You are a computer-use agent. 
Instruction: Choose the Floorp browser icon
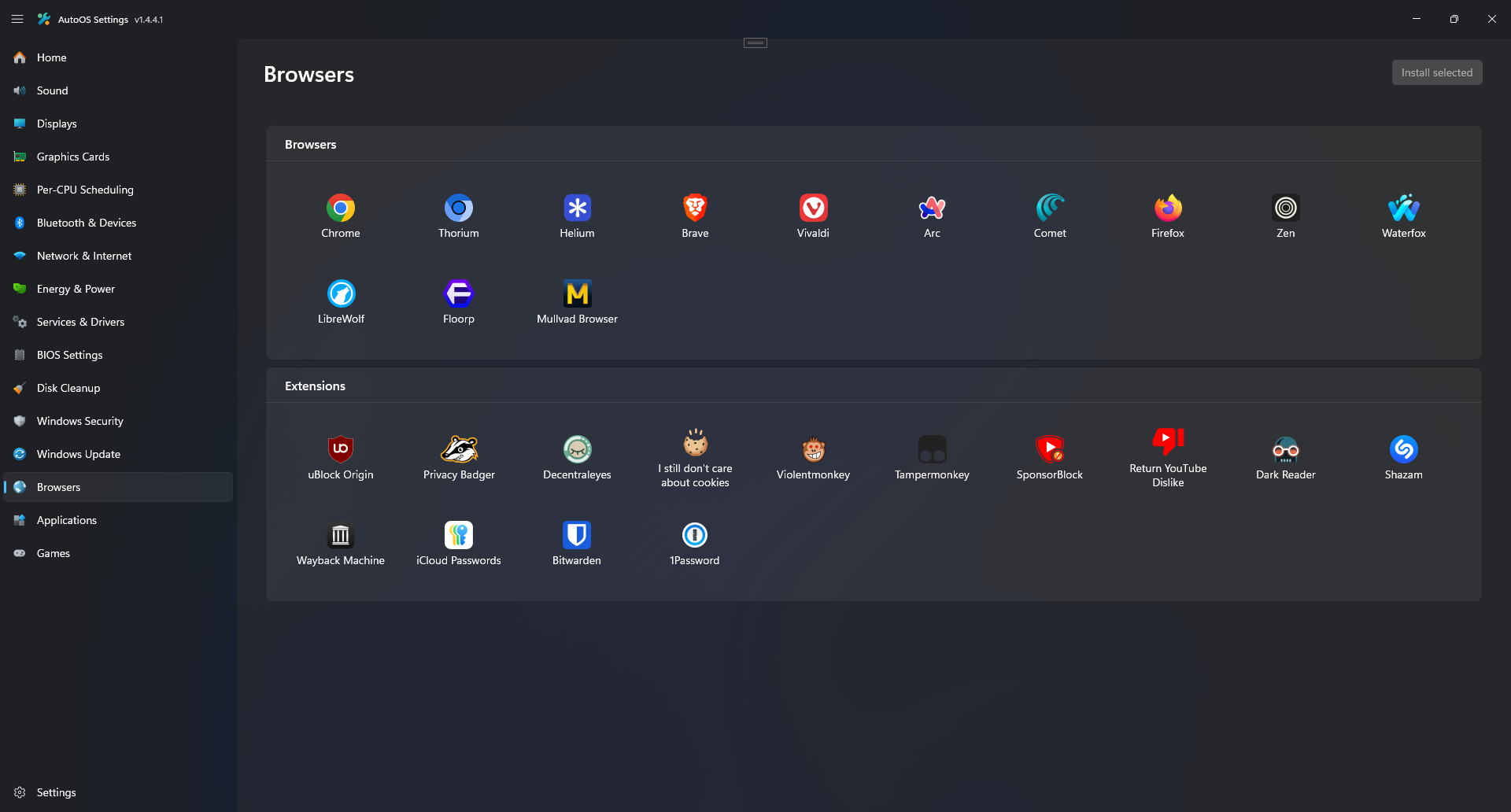(459, 293)
